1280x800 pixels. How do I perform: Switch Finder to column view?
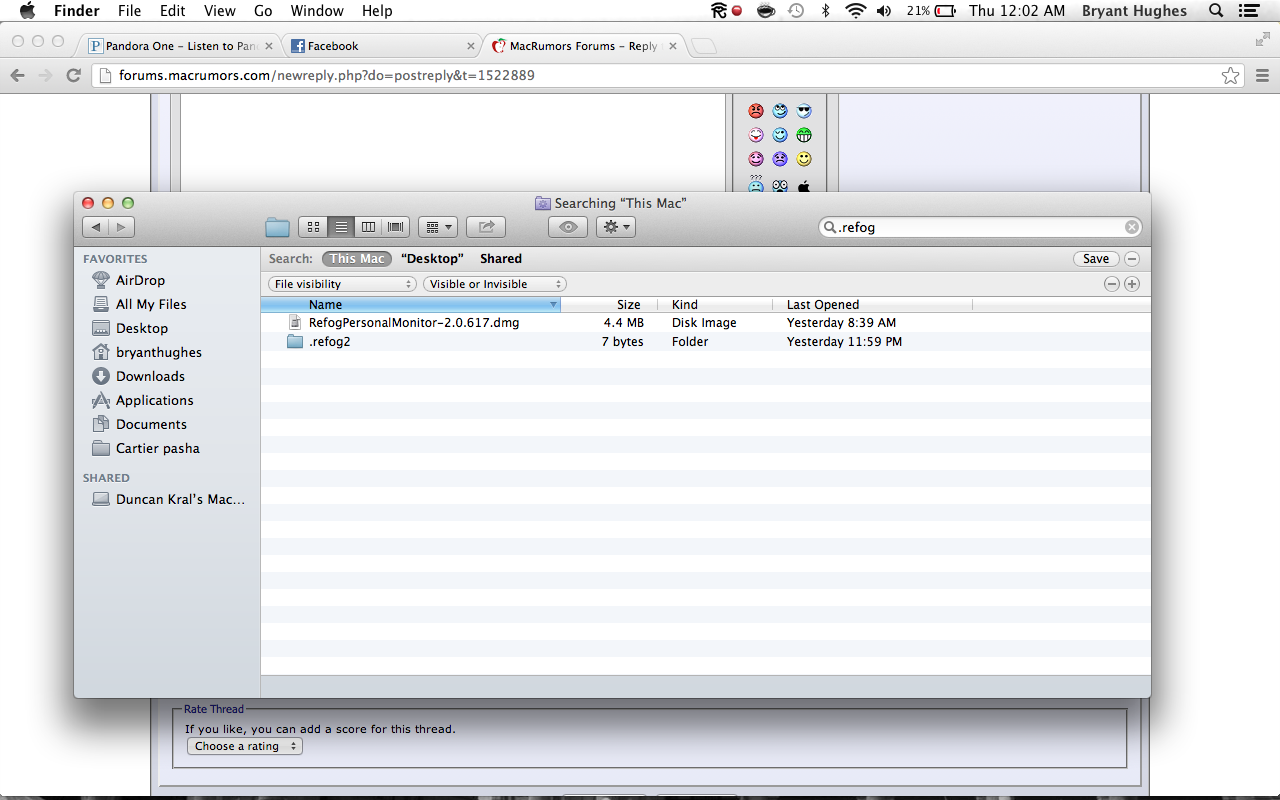point(368,227)
